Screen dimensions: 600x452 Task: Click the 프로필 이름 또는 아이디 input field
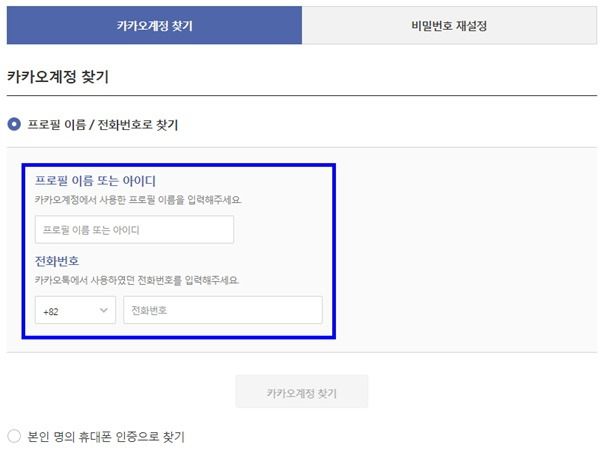tap(134, 230)
